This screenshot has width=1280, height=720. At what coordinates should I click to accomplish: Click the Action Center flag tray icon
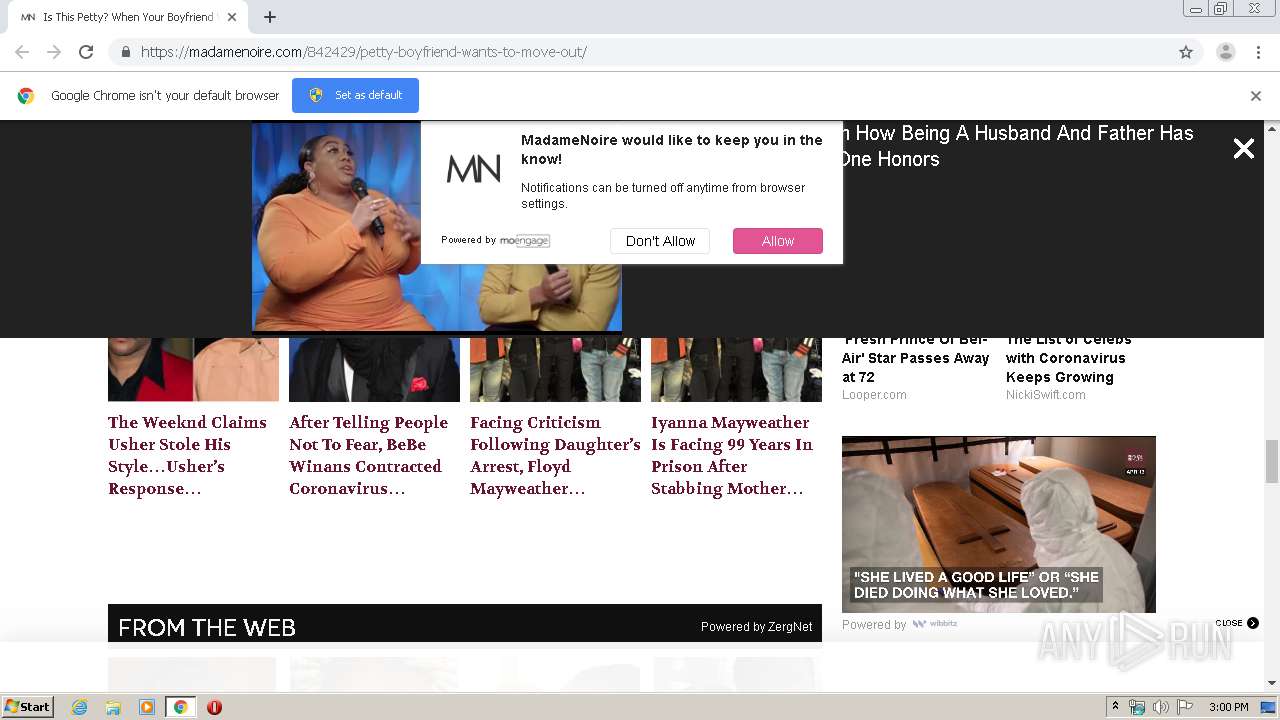click(x=1185, y=707)
